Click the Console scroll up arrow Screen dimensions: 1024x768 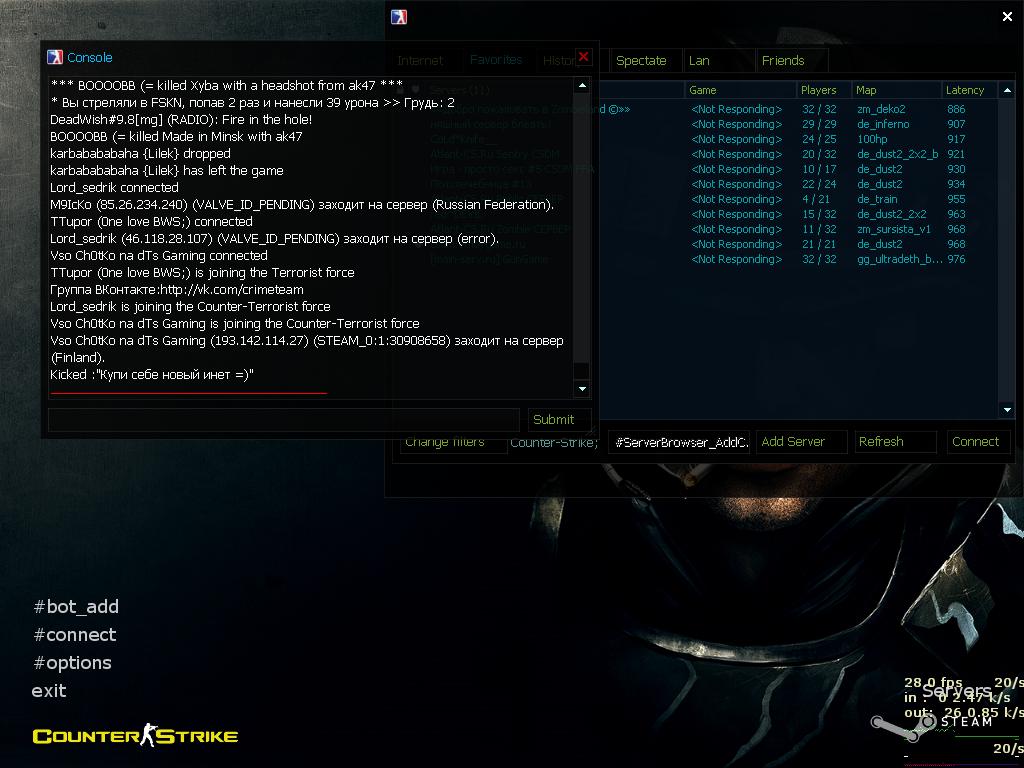point(582,86)
